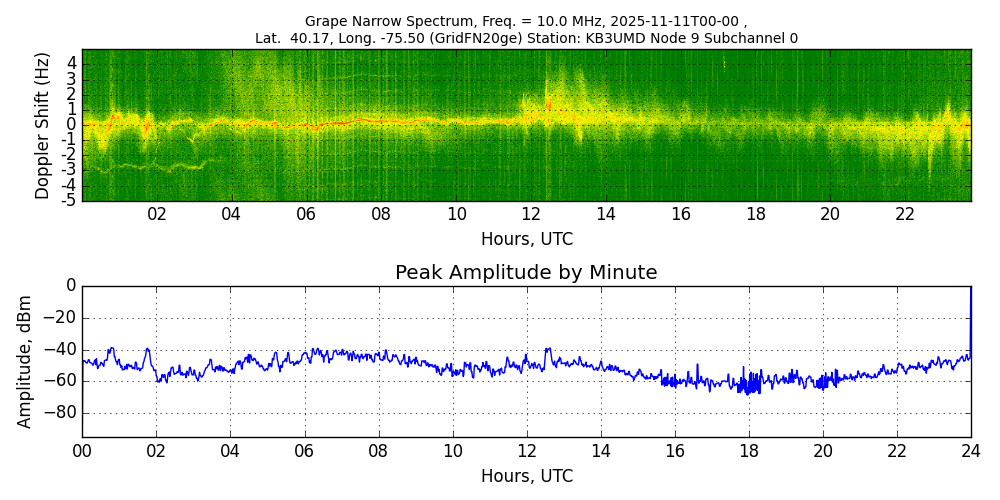Select the −5 tick on Doppler axis
Image resolution: width=1000 pixels, height=500 pixels.
(x=69, y=200)
